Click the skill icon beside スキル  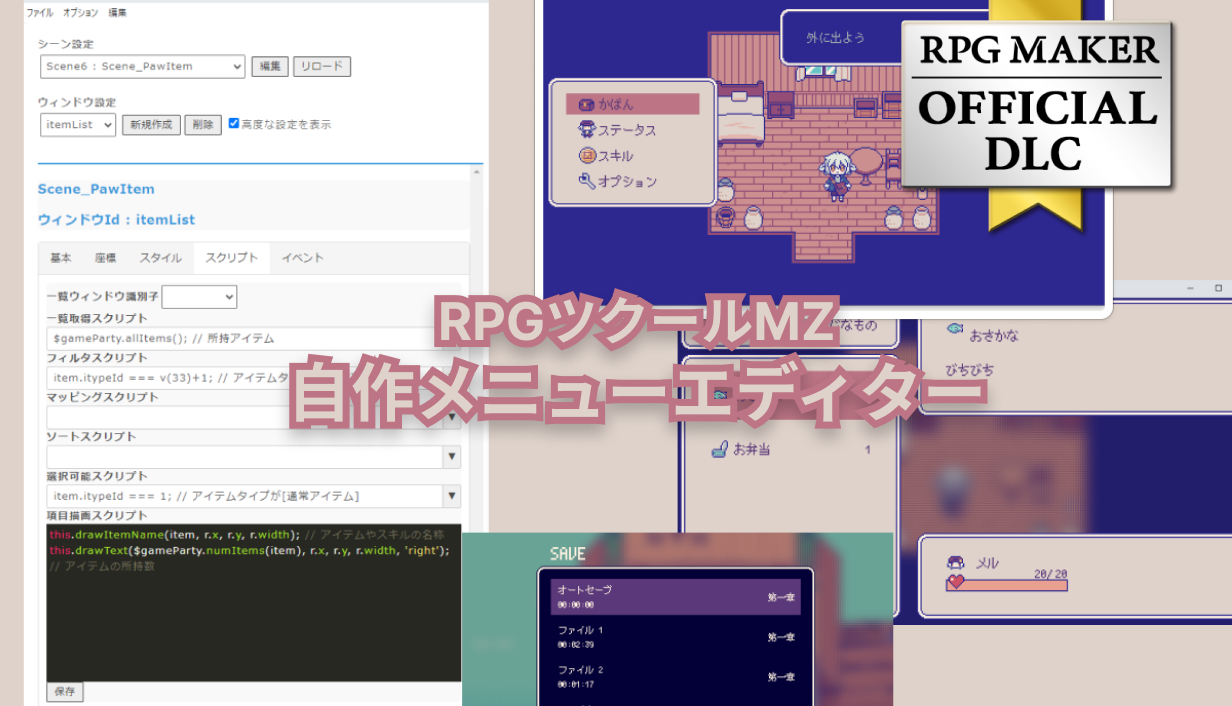click(587, 156)
